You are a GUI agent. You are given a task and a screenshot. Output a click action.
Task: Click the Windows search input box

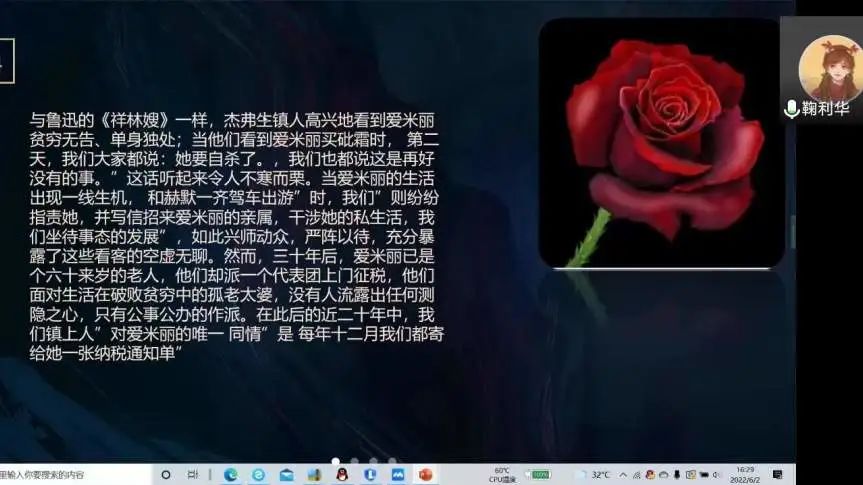click(60, 474)
